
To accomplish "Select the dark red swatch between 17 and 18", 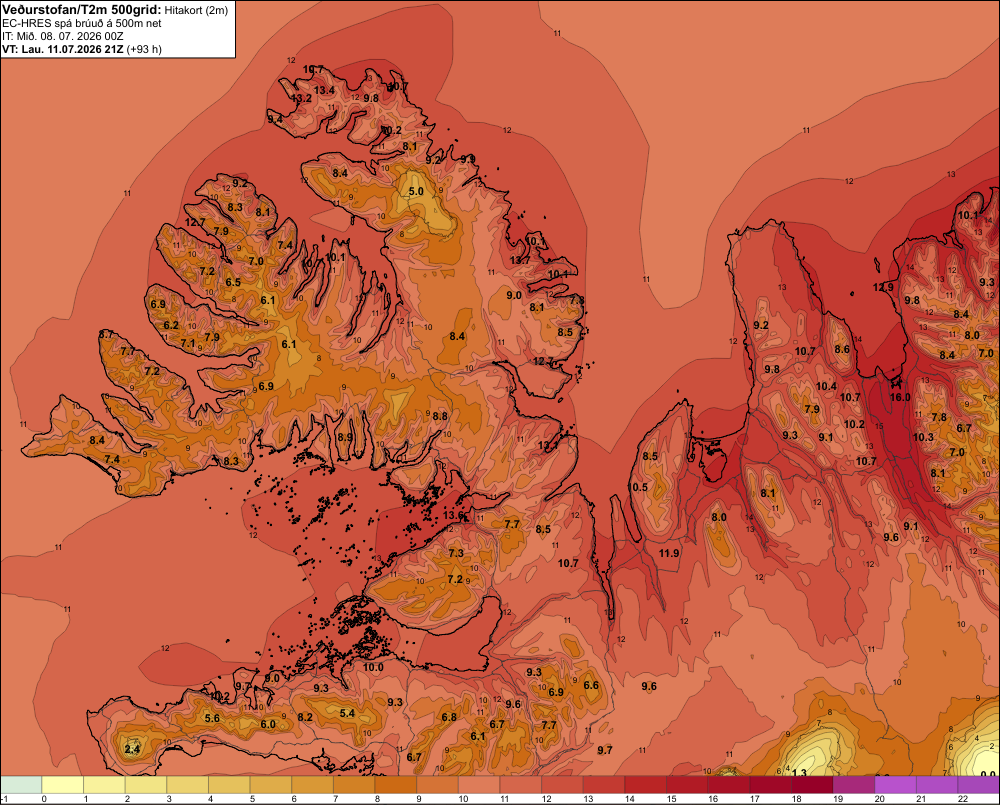I will [770, 785].
